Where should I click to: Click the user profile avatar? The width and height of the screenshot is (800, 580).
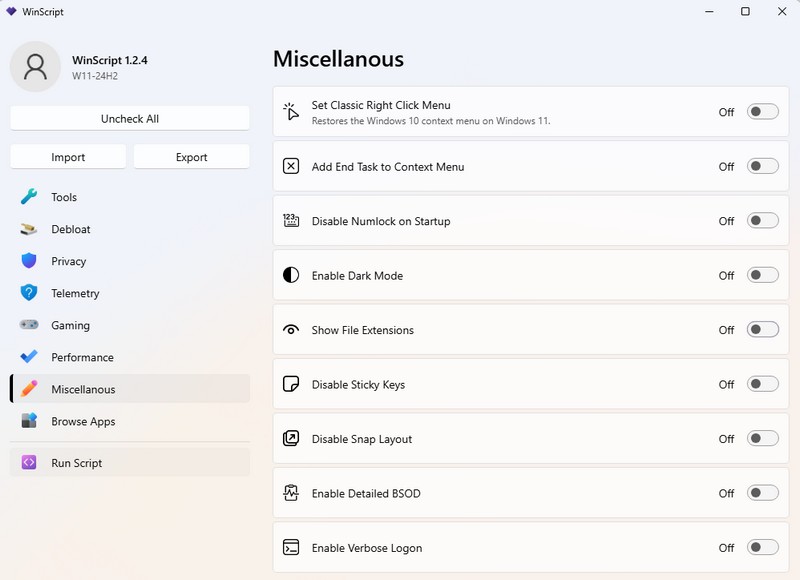35,66
